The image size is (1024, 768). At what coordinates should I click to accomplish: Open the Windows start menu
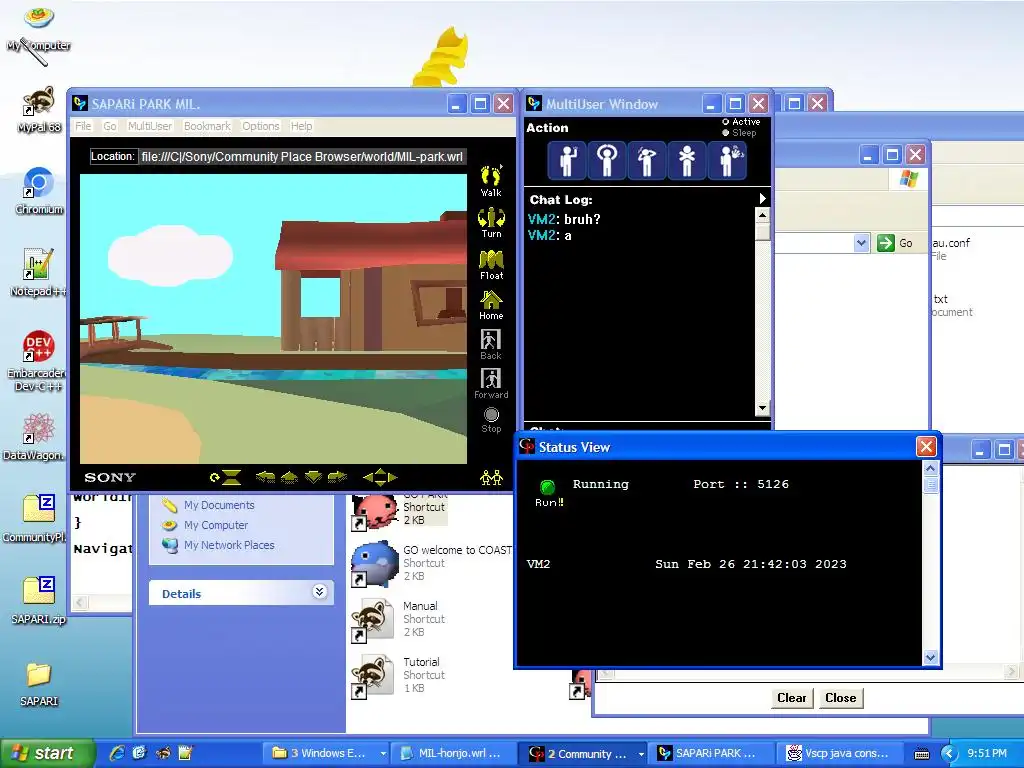[46, 754]
